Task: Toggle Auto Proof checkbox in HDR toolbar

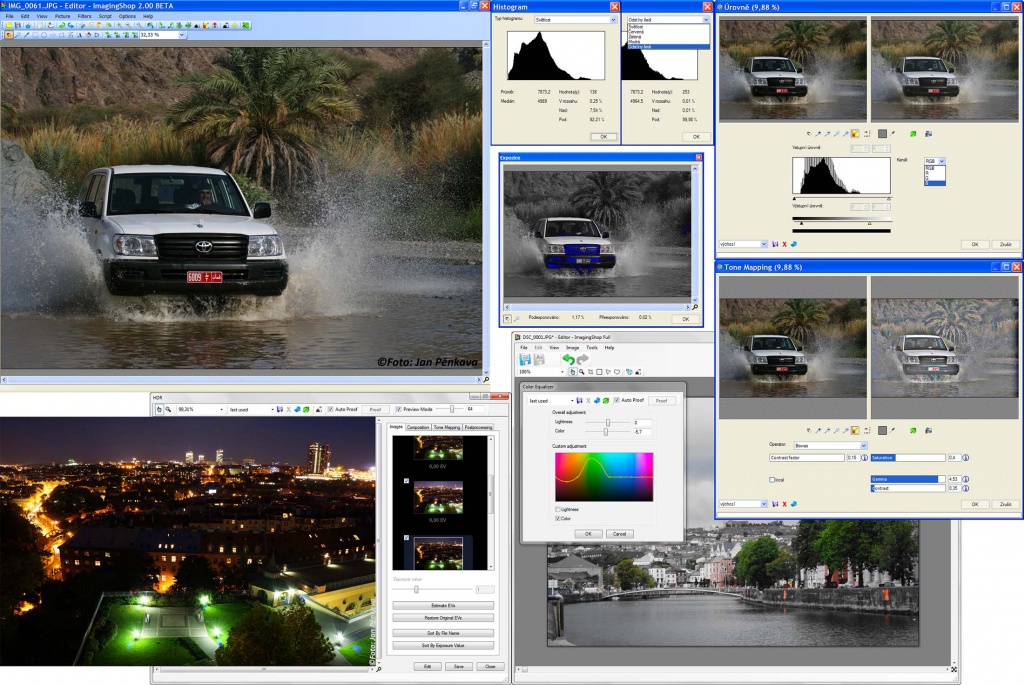Action: point(330,409)
